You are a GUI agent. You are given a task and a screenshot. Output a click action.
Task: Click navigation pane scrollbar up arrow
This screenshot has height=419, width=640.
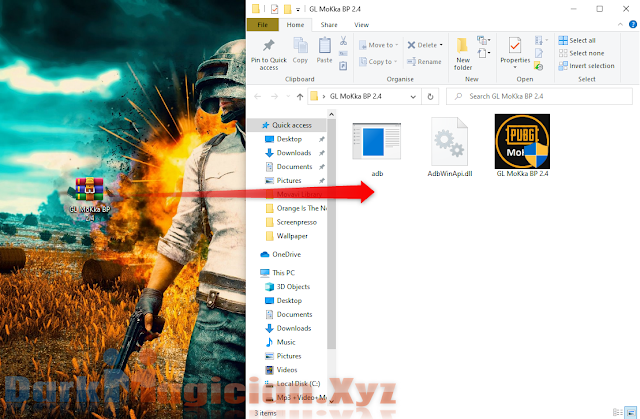coord(331,115)
